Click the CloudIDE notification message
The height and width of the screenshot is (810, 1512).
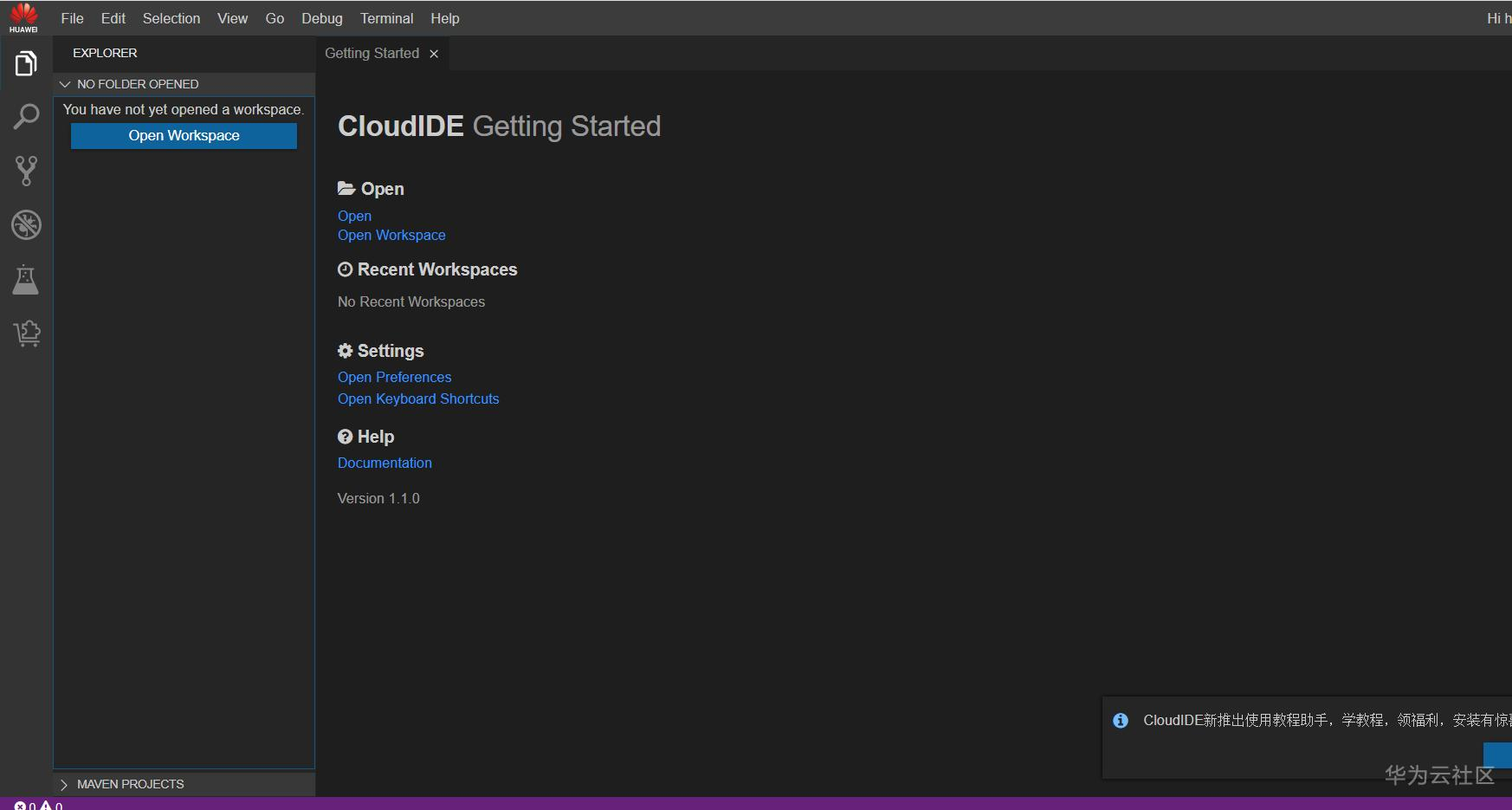[1327, 721]
